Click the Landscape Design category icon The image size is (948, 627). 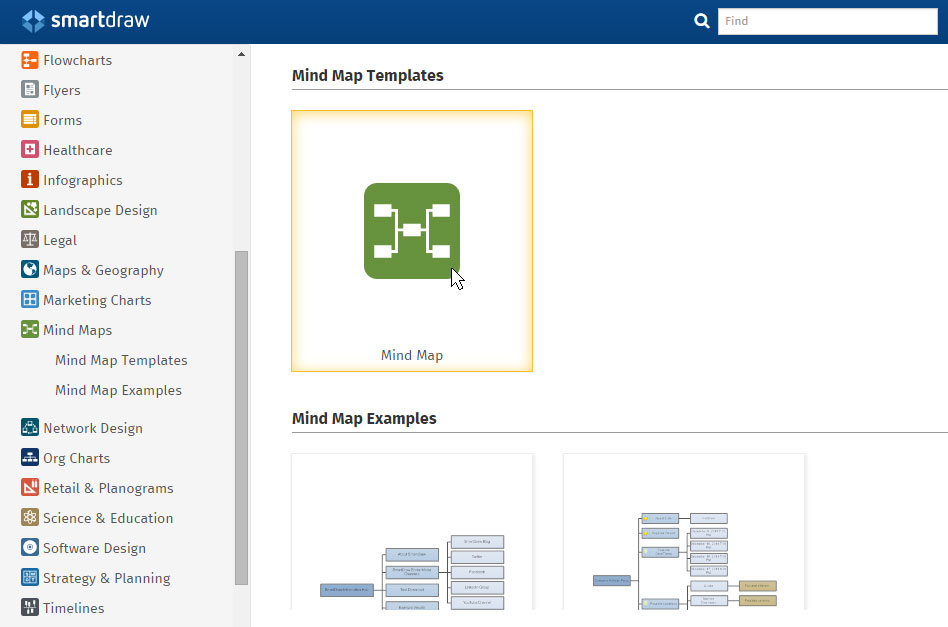click(30, 209)
